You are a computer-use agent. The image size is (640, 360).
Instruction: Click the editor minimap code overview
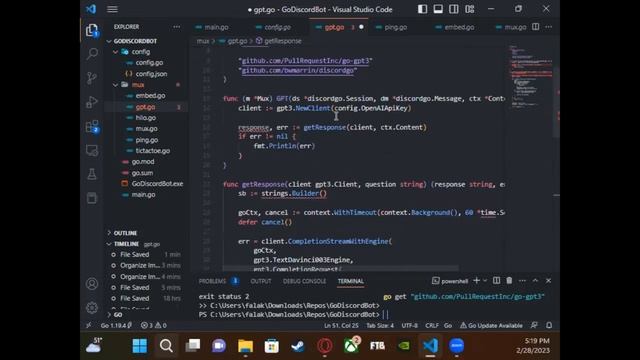[531, 78]
